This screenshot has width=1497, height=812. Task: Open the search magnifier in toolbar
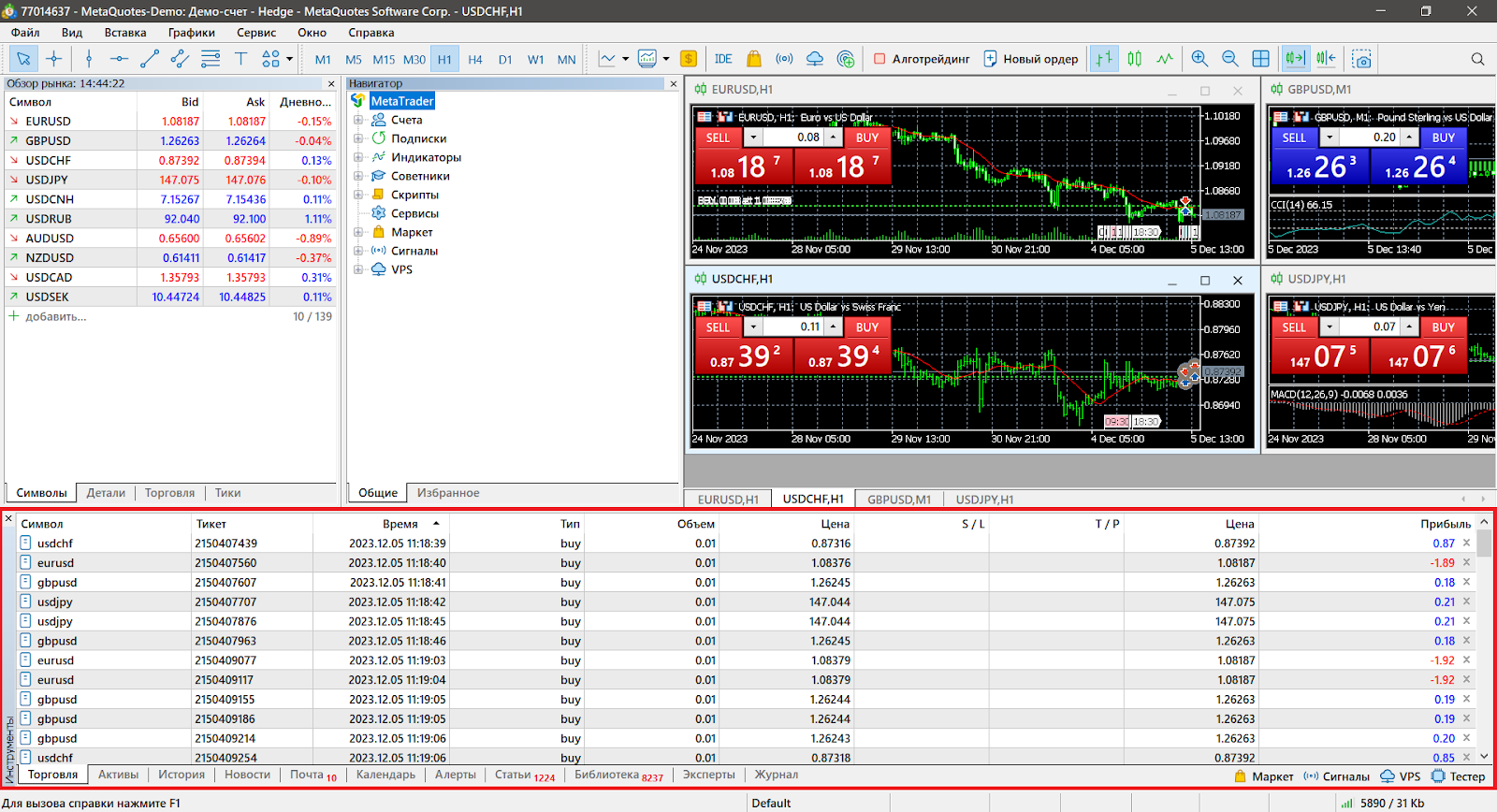[1477, 59]
